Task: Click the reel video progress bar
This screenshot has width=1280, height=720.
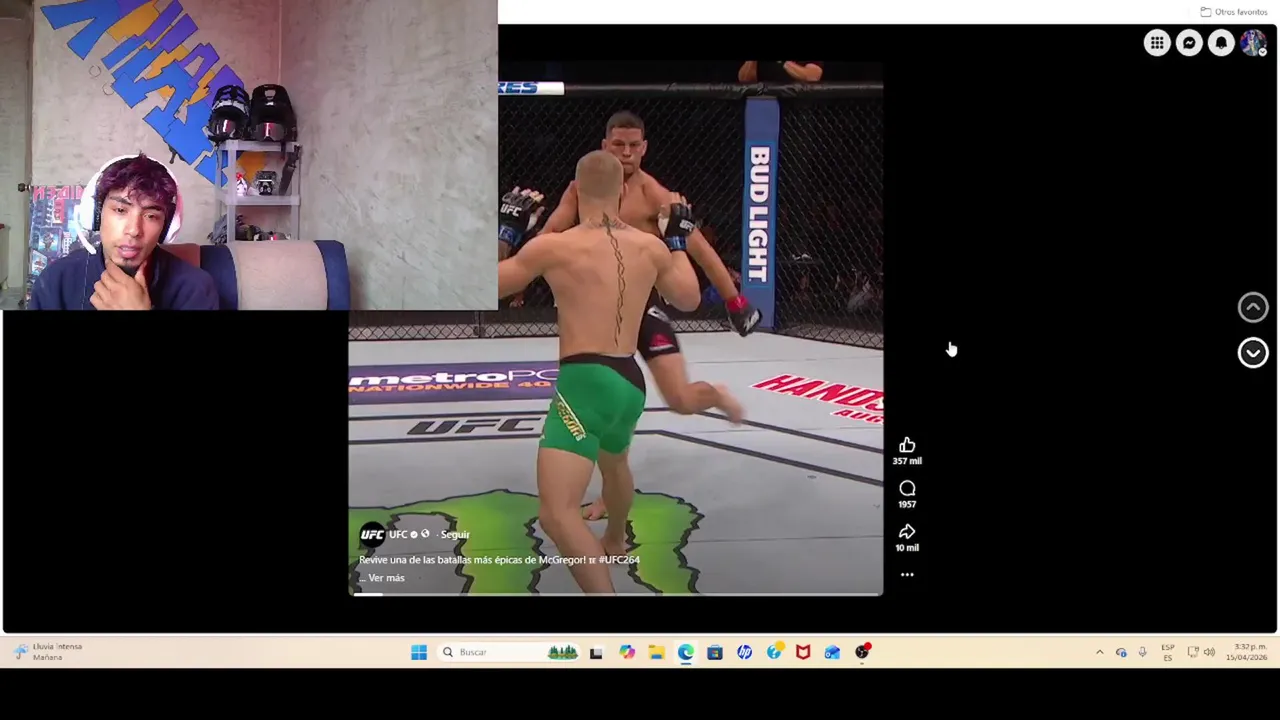Action: 615,594
